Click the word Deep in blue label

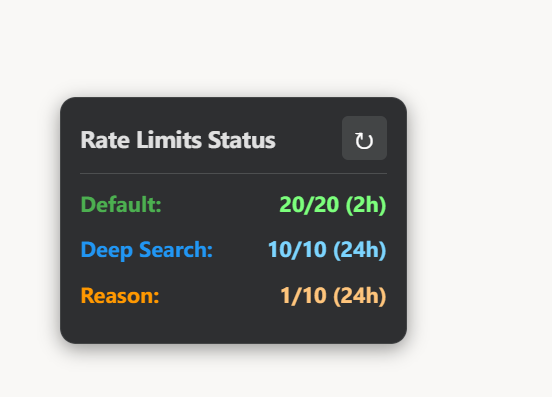point(107,251)
